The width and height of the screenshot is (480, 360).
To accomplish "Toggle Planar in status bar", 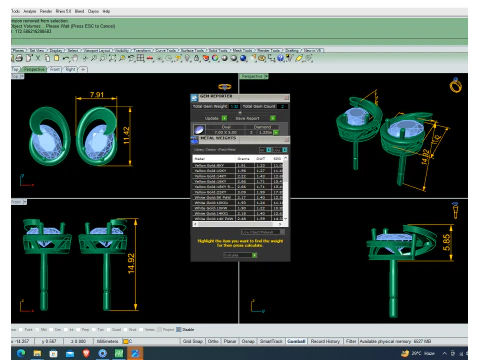I will (230, 341).
